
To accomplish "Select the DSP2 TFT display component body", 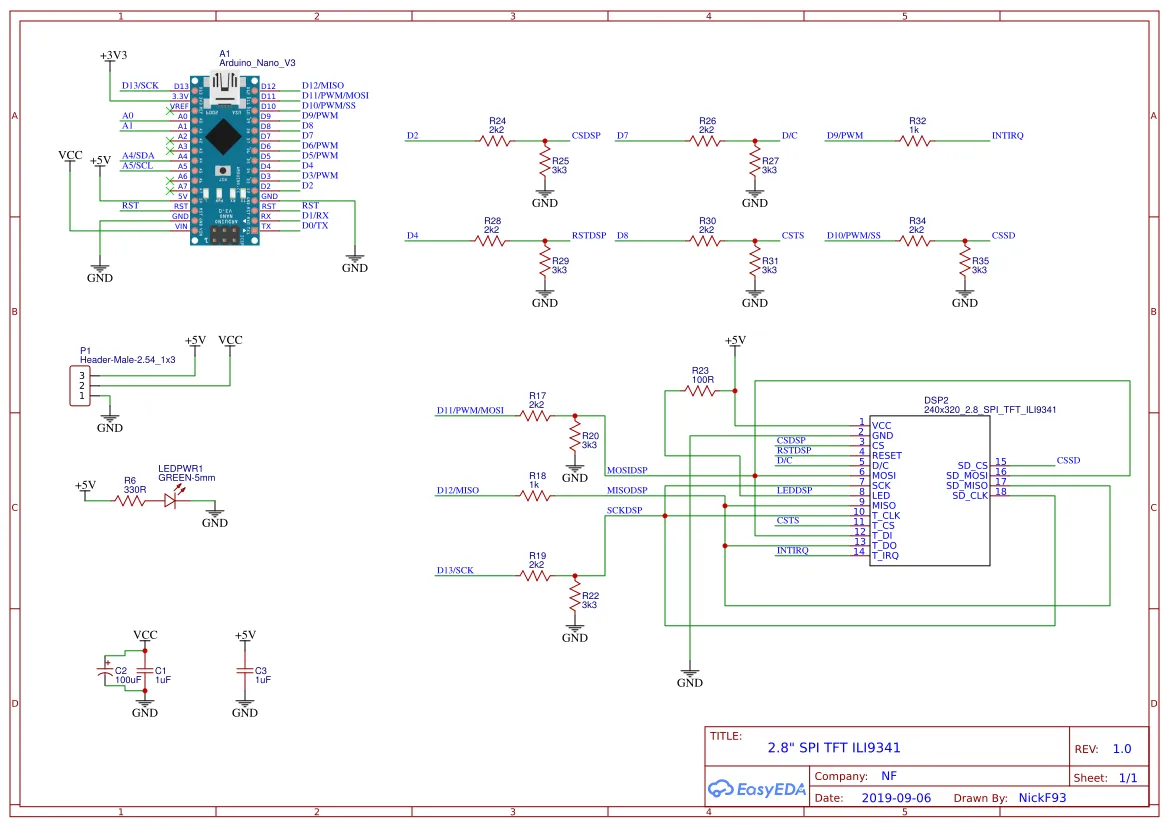I will (x=930, y=491).
